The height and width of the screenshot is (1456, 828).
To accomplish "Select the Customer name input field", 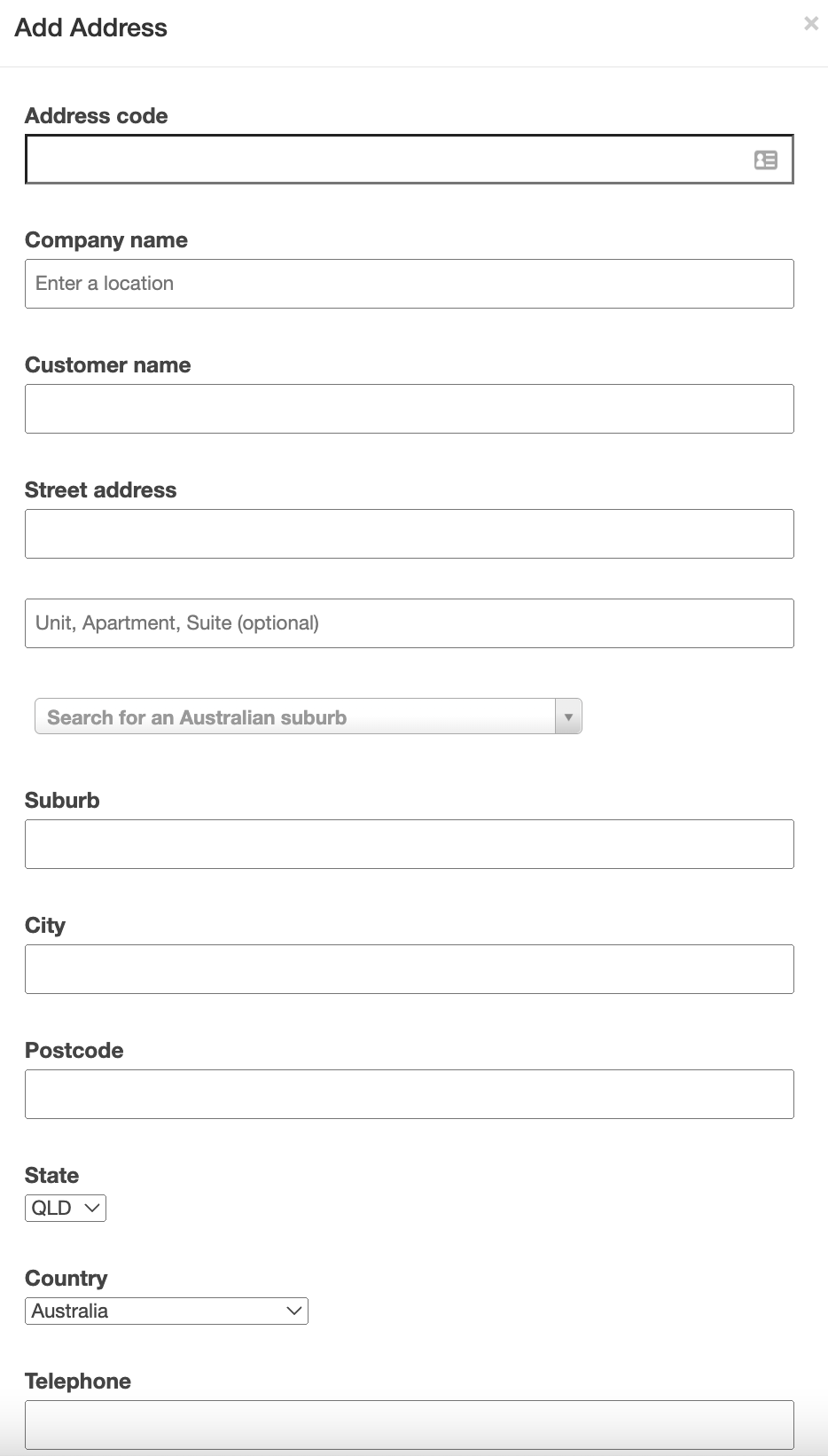I will coord(410,408).
